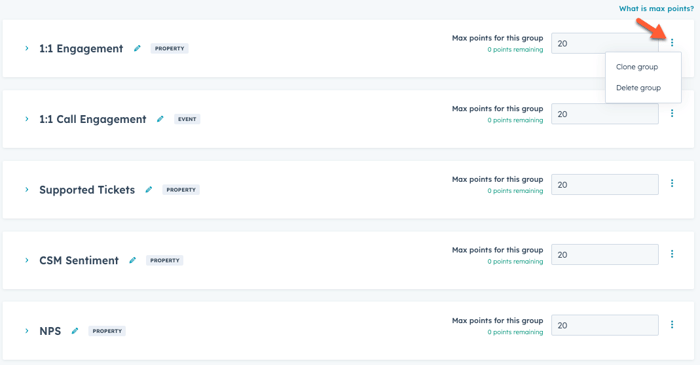This screenshot has width=700, height=365.
Task: Expand the Supported Tickets group
Action: pos(27,190)
